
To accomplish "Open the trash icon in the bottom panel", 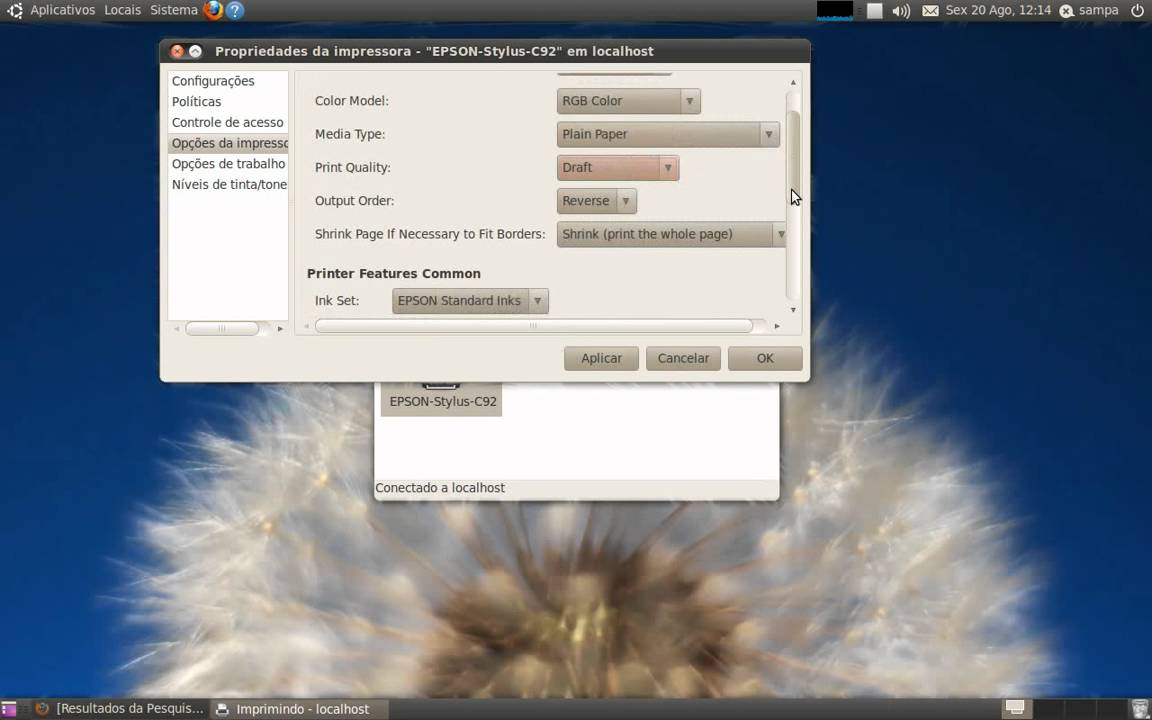I will pyautogui.click(x=1139, y=708).
